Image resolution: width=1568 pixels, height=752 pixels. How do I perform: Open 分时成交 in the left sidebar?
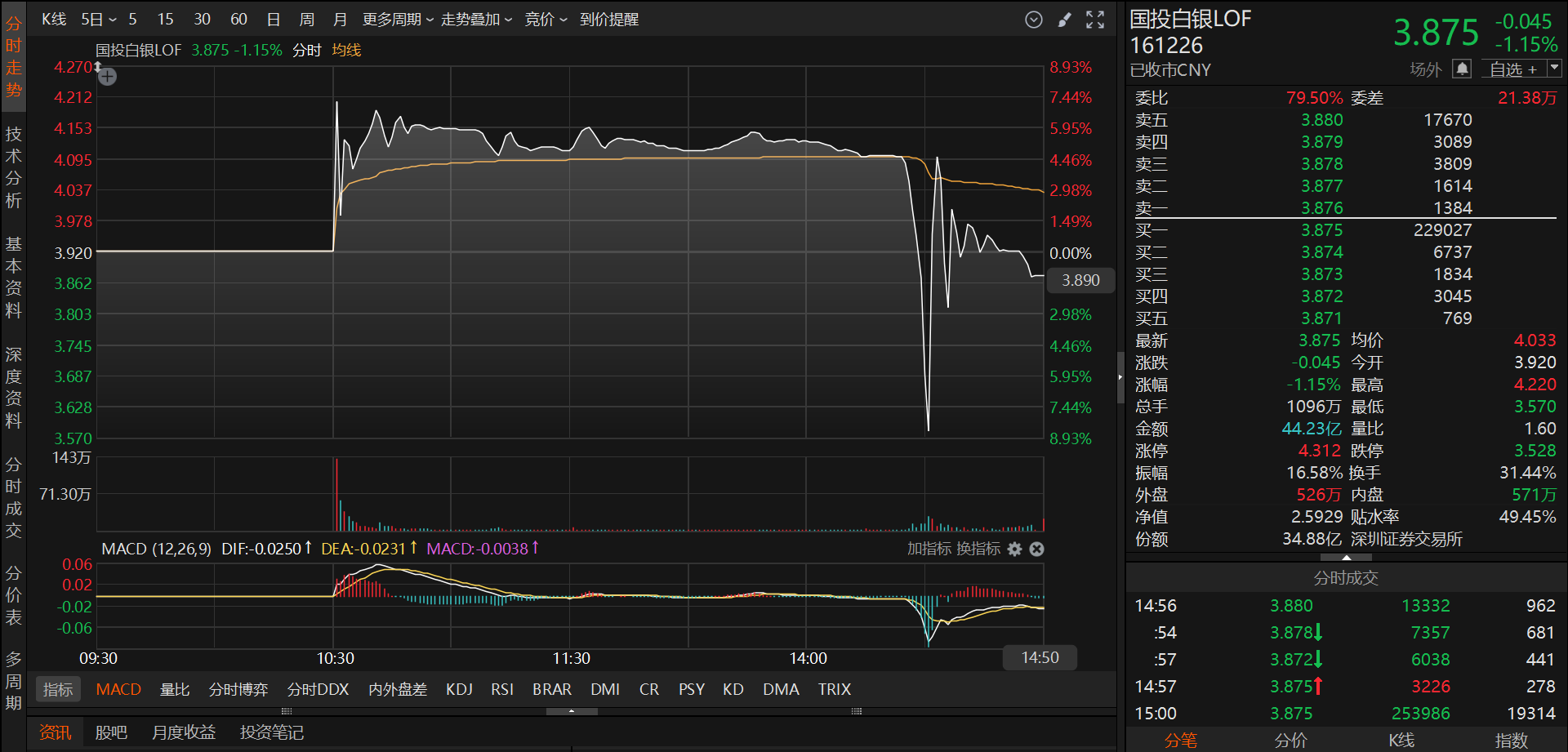coord(14,497)
